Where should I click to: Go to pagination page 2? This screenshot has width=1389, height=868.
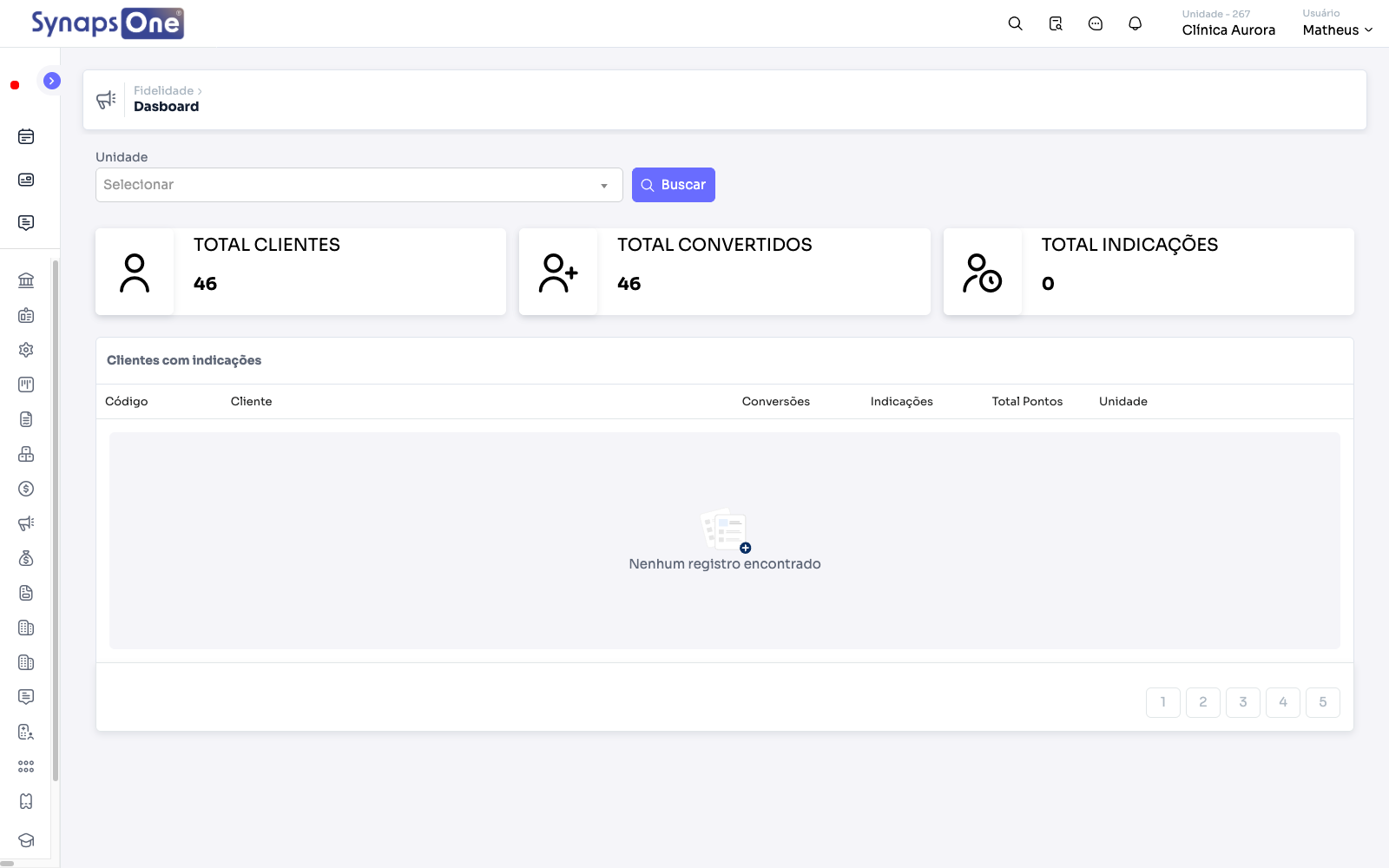[x=1203, y=702]
